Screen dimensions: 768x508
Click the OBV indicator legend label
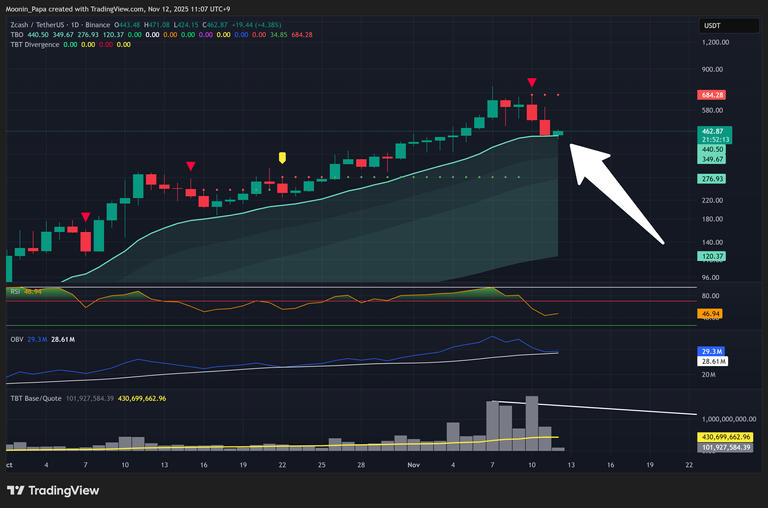(16, 340)
